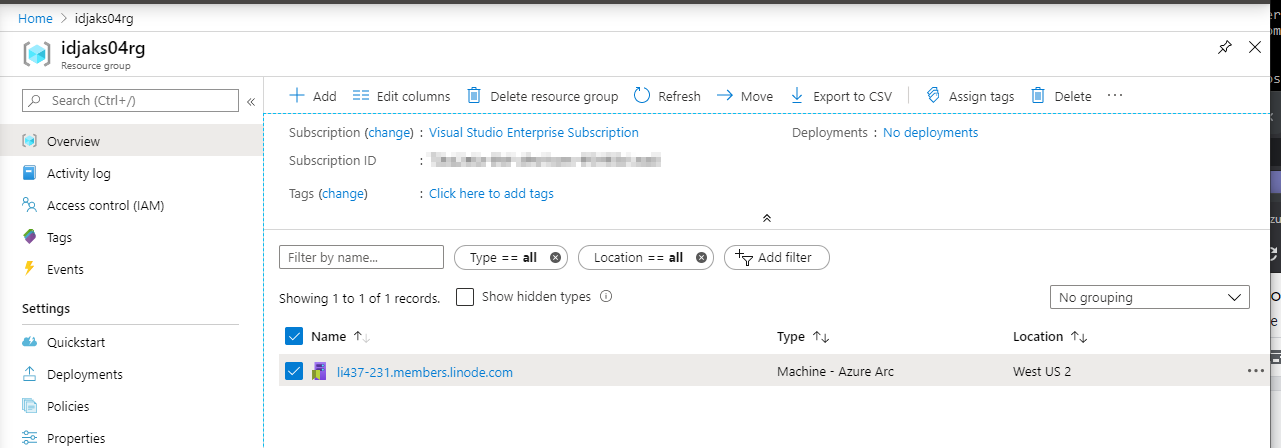1281x448 pixels.
Task: Open Visual Studio Enterprise Subscription link
Action: [x=534, y=132]
